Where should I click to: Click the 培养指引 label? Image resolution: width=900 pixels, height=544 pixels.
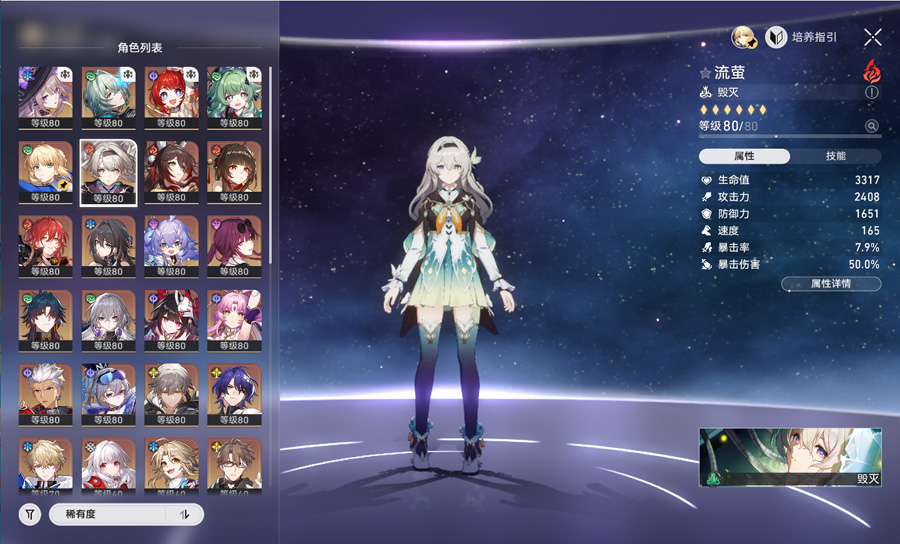click(814, 37)
